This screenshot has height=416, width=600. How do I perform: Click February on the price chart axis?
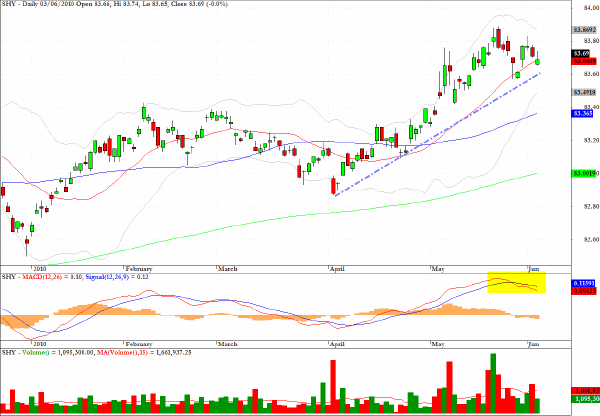tap(139, 269)
